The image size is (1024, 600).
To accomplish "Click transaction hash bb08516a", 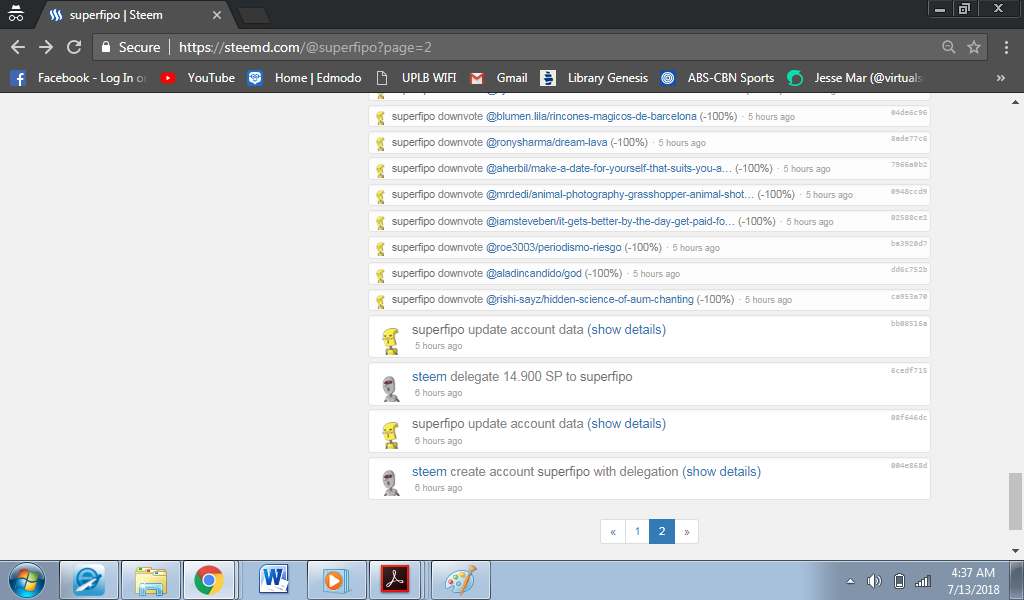I will click(x=908, y=323).
